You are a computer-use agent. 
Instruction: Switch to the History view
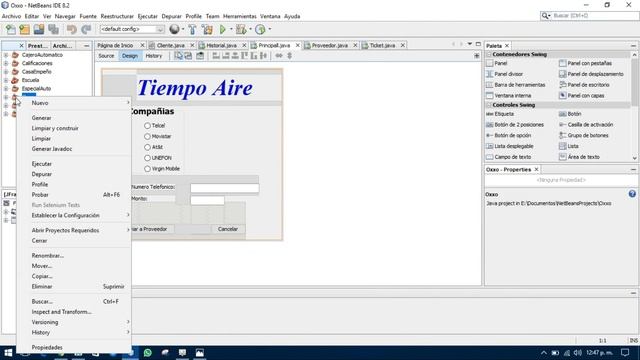[154, 56]
